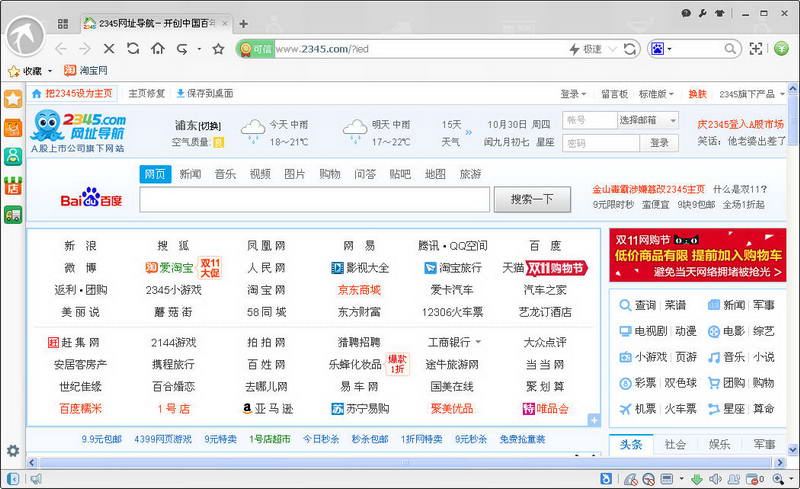Click the screenshot capture icon
800x489 pixels.
pos(756,49)
